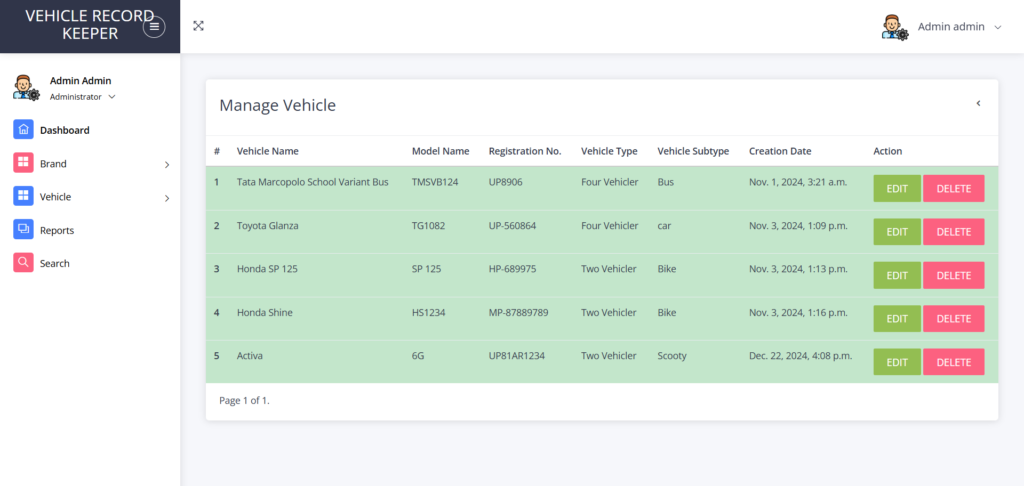
Task: Edit the Activa vehicle row
Action: coord(897,362)
